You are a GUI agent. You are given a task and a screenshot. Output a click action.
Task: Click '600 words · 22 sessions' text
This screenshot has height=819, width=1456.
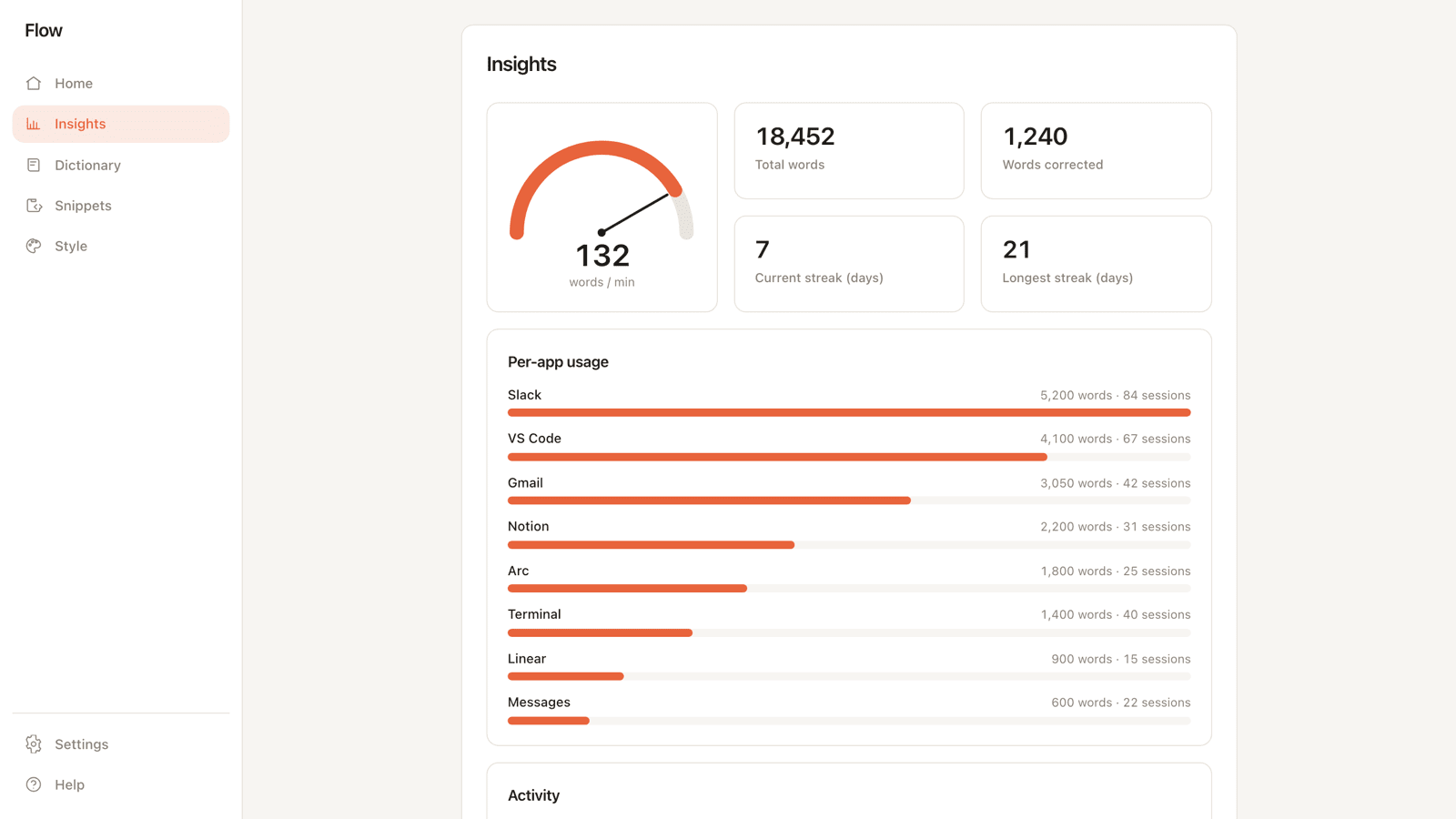pos(1121,703)
